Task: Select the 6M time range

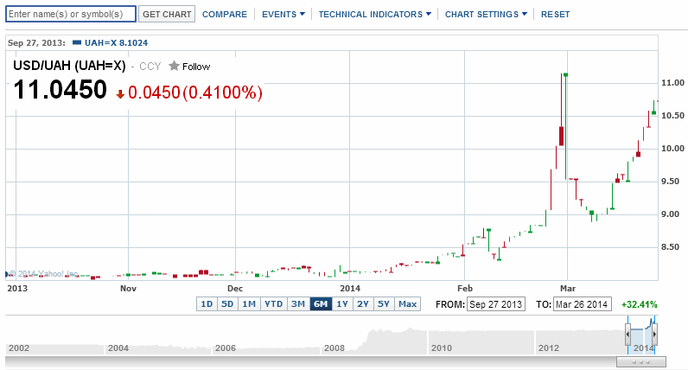Action: pos(321,304)
